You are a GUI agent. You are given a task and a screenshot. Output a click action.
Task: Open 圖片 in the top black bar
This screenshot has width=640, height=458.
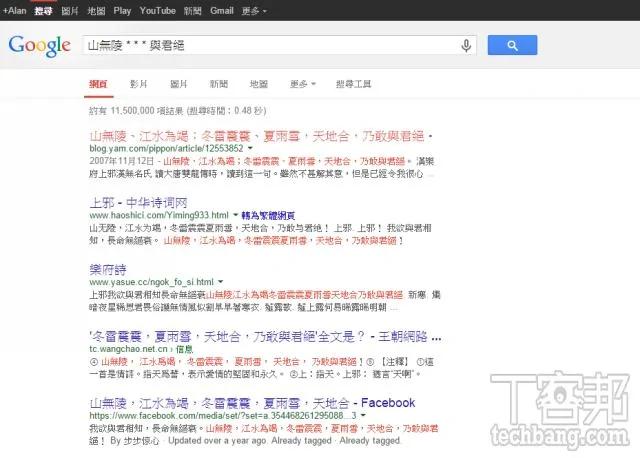(70, 11)
